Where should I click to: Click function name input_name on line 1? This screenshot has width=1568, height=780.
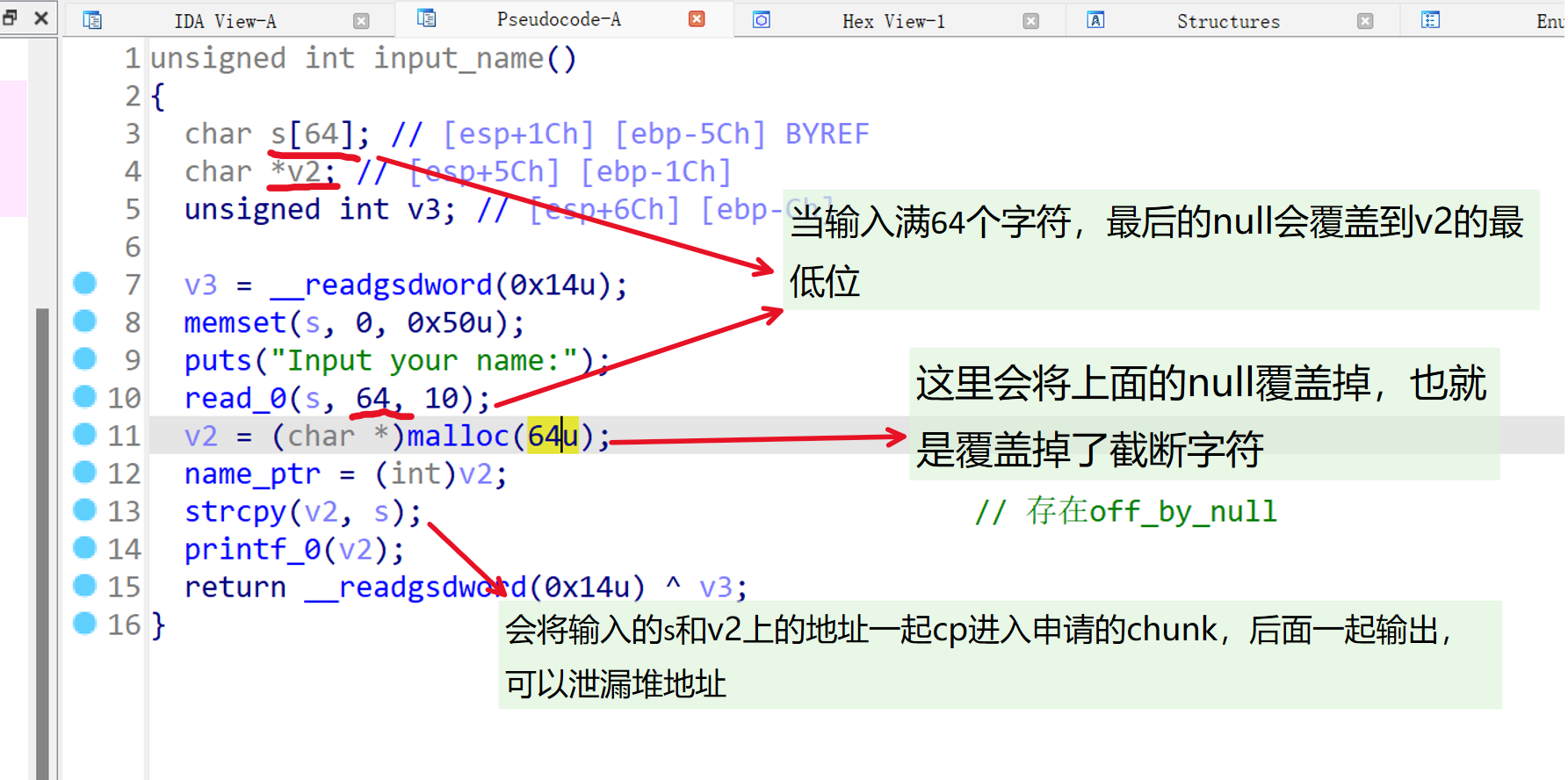click(459, 59)
